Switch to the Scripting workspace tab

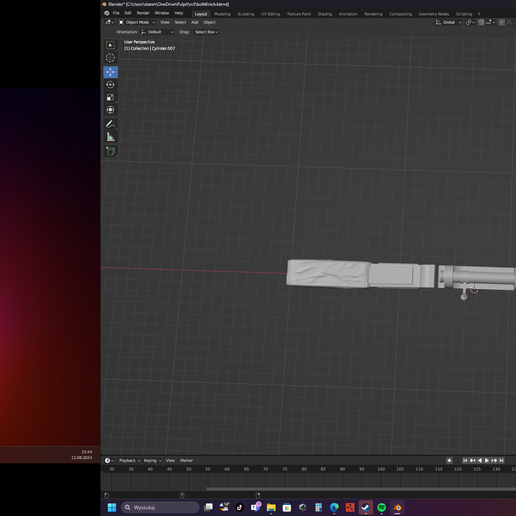(464, 14)
